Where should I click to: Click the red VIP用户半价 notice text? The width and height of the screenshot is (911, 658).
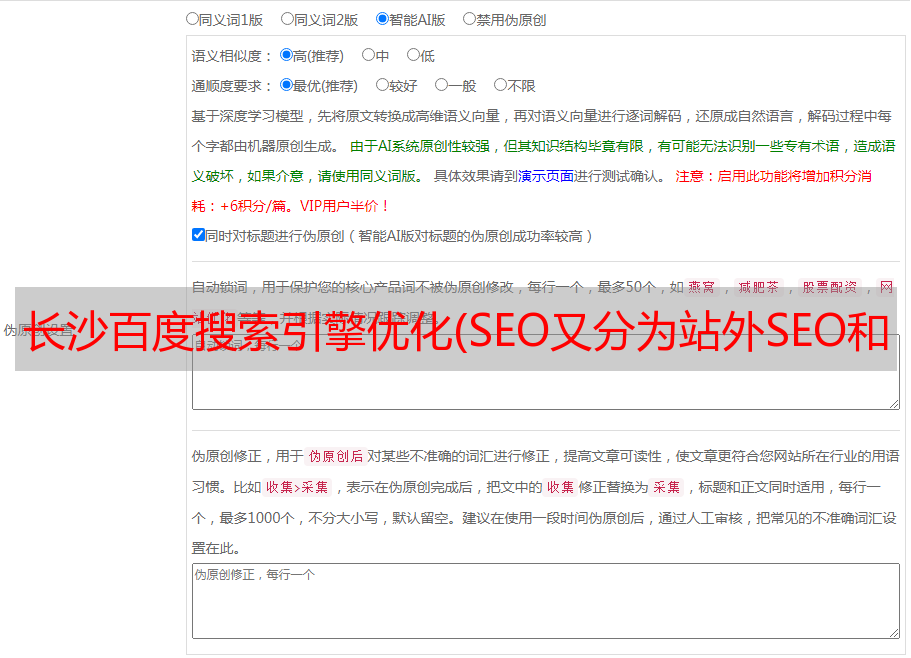coord(344,206)
